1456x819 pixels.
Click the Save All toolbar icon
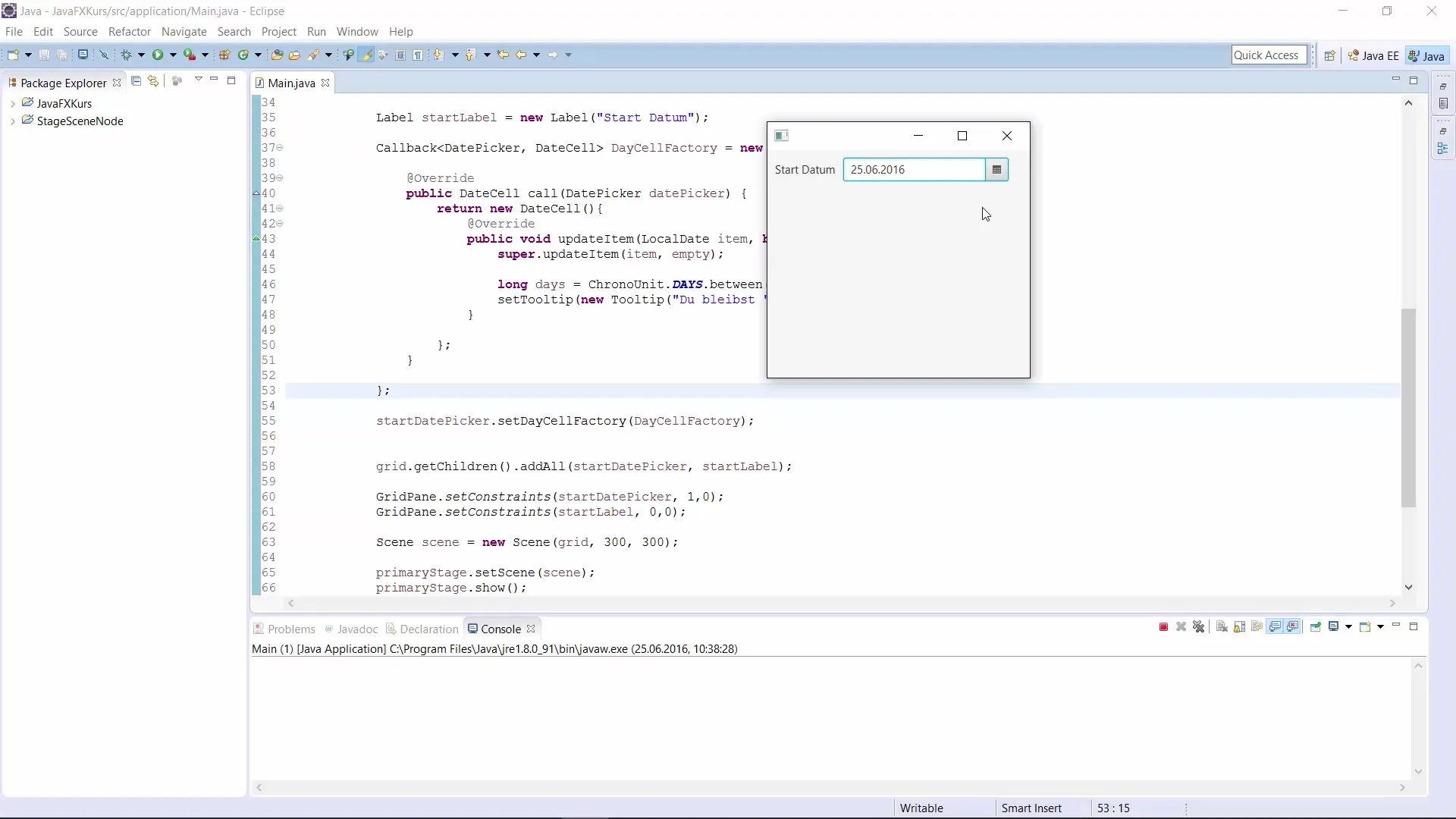pyautogui.click(x=62, y=55)
